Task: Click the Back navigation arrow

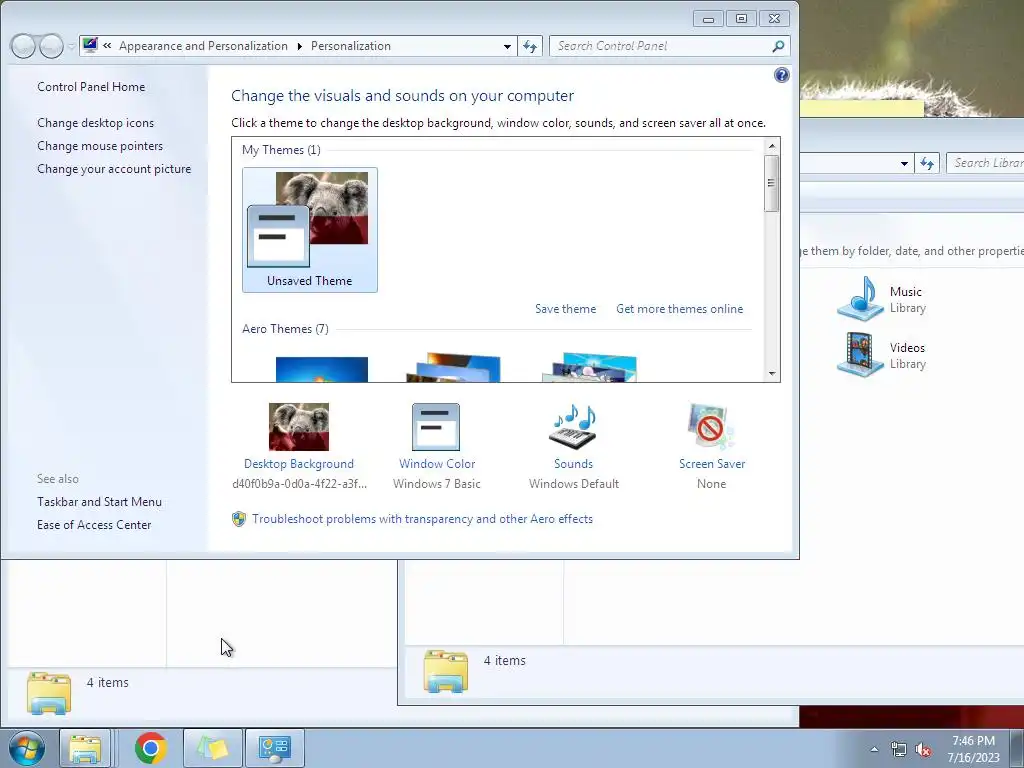Action: click(23, 46)
